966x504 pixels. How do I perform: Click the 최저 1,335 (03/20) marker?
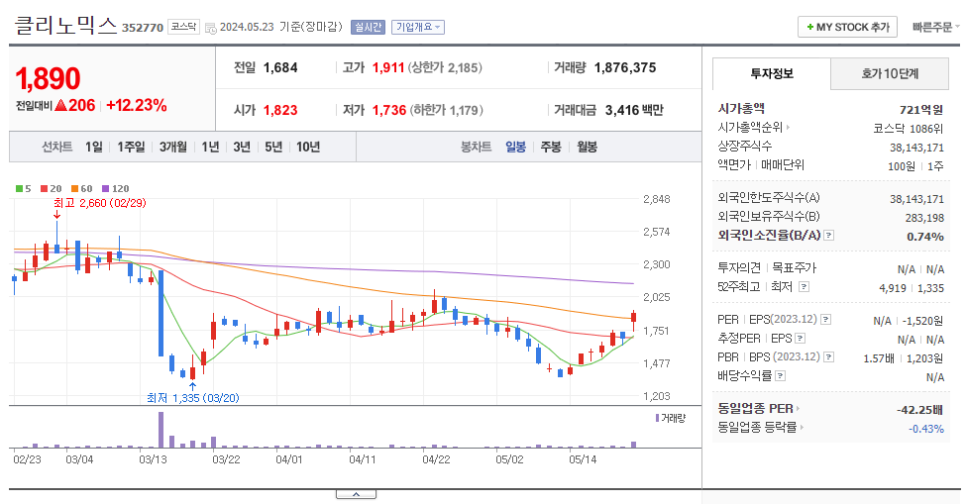pos(193,398)
